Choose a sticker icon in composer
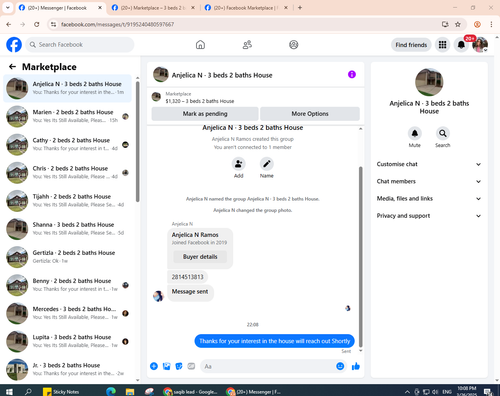This screenshot has width=500, height=396. click(179, 366)
